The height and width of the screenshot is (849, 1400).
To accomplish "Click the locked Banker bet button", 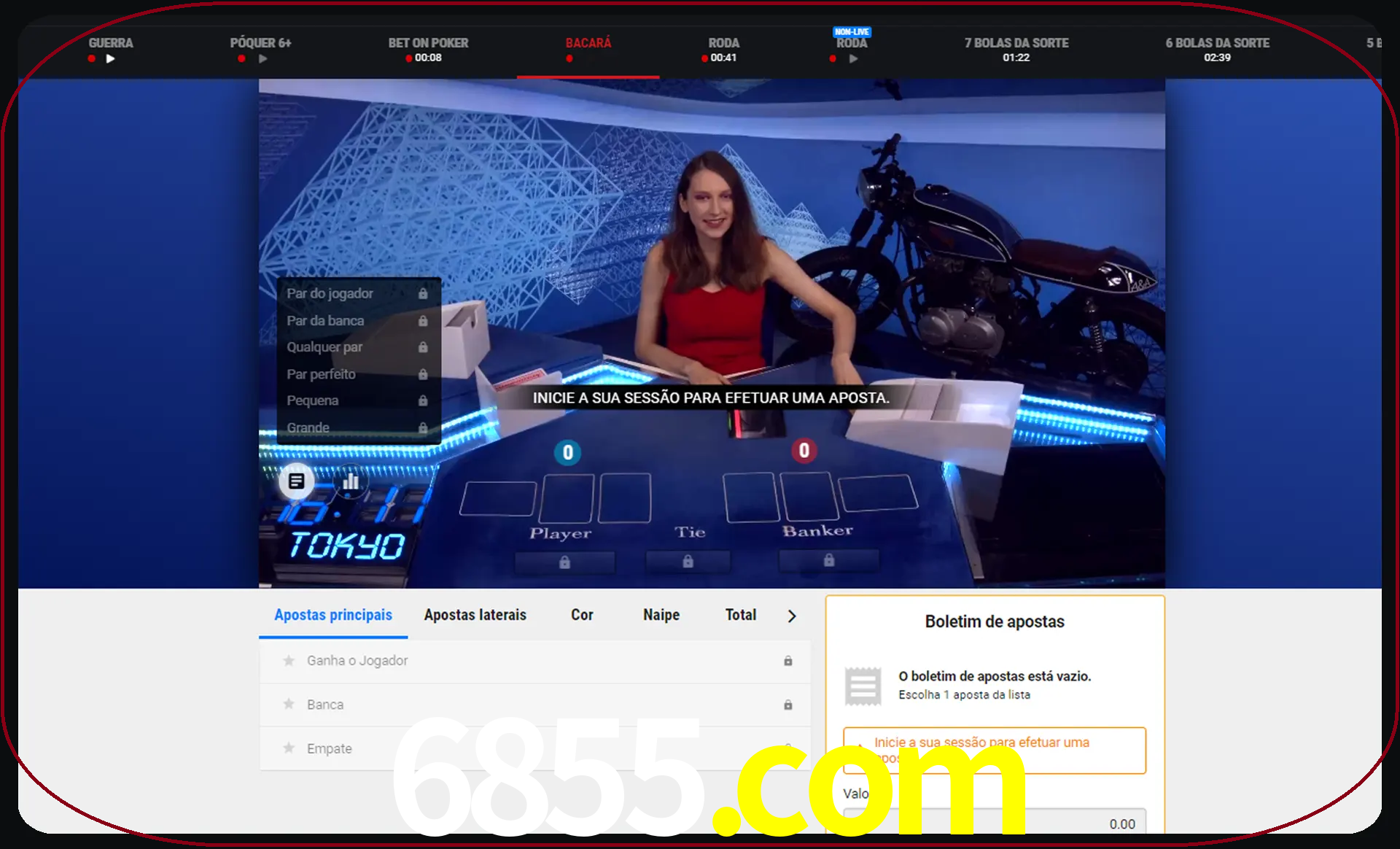I will [829, 560].
